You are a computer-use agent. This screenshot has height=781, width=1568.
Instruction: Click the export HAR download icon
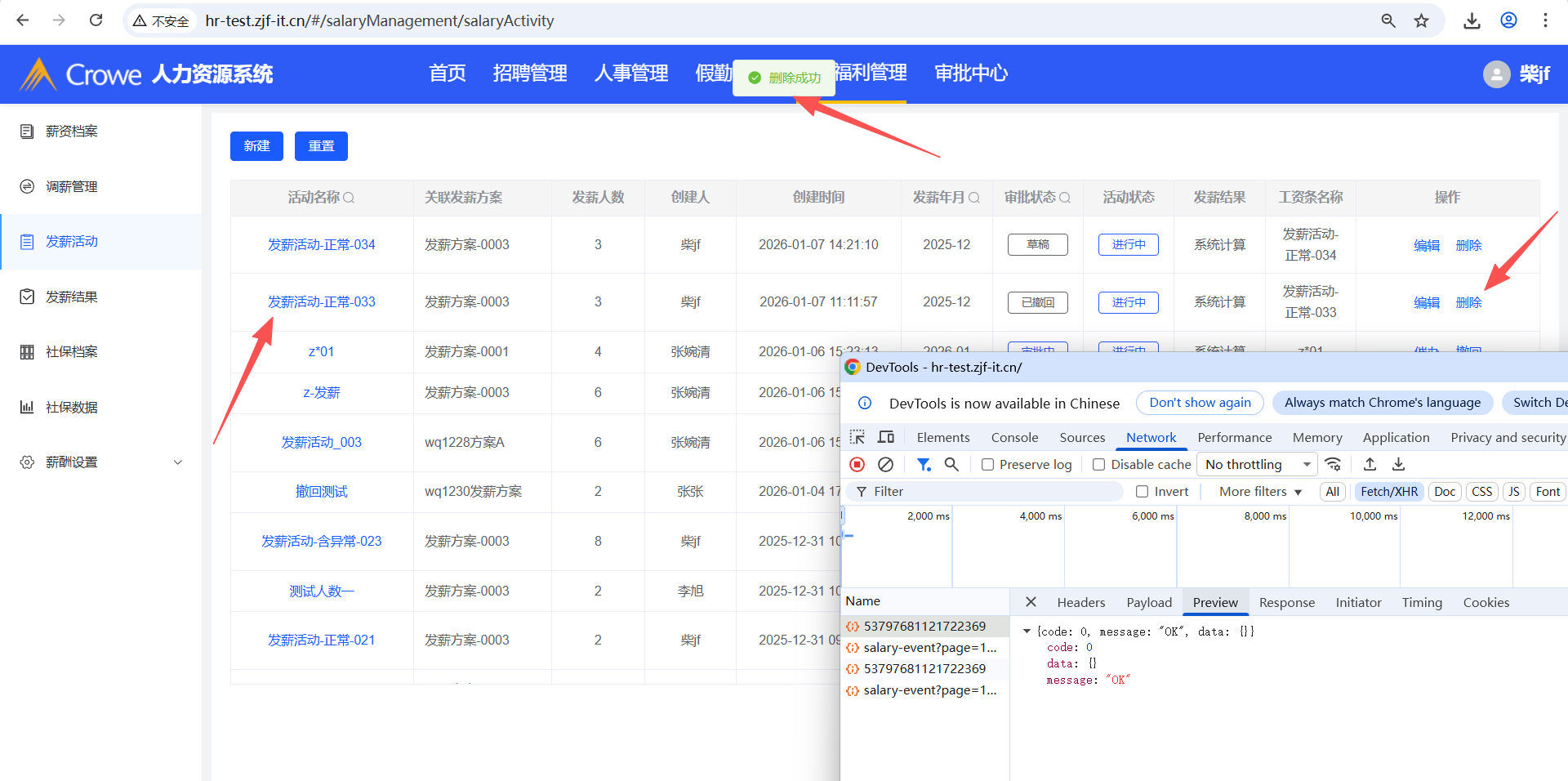[x=1398, y=464]
